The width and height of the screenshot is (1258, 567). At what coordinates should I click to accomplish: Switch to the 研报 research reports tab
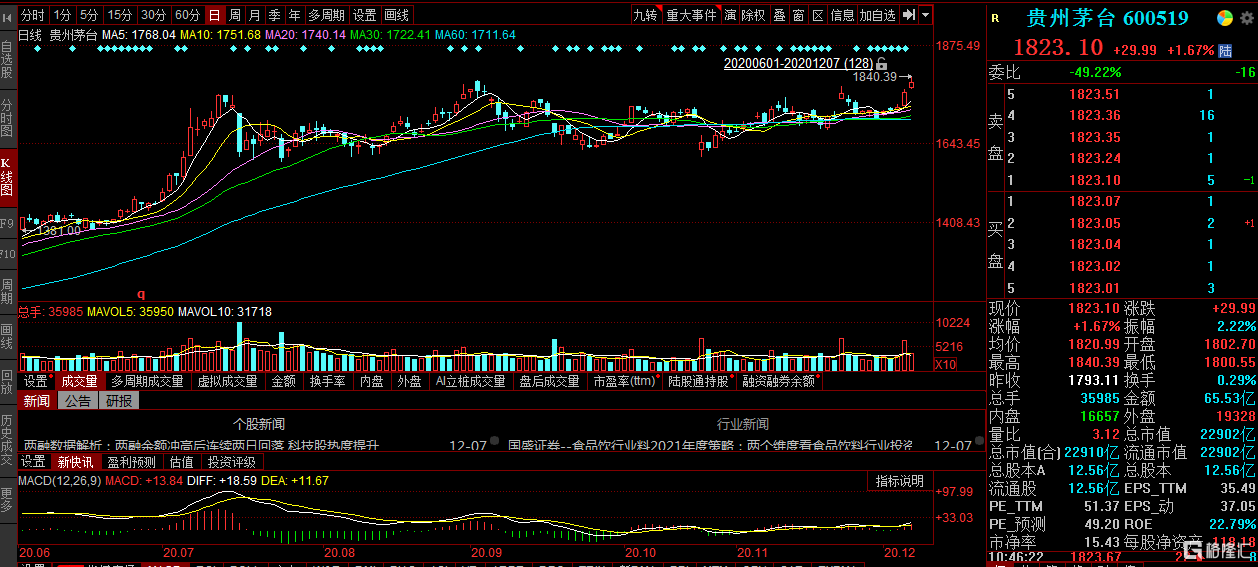(118, 401)
